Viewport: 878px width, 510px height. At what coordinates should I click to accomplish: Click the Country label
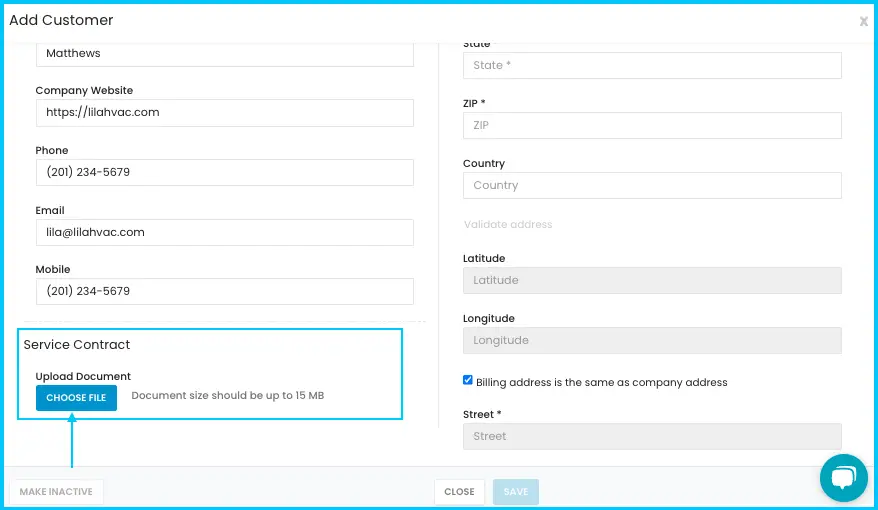(x=484, y=163)
